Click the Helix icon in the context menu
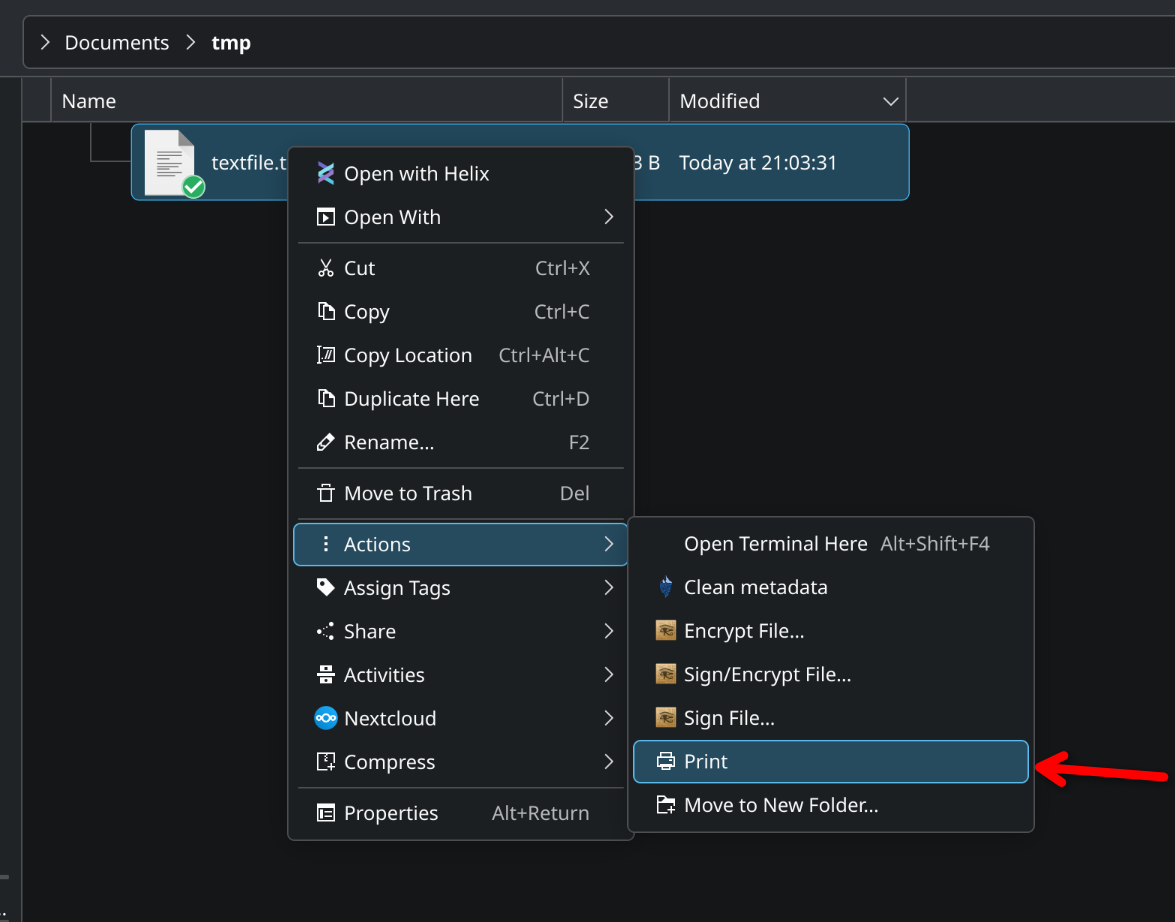Image resolution: width=1175 pixels, height=922 pixels. point(325,174)
